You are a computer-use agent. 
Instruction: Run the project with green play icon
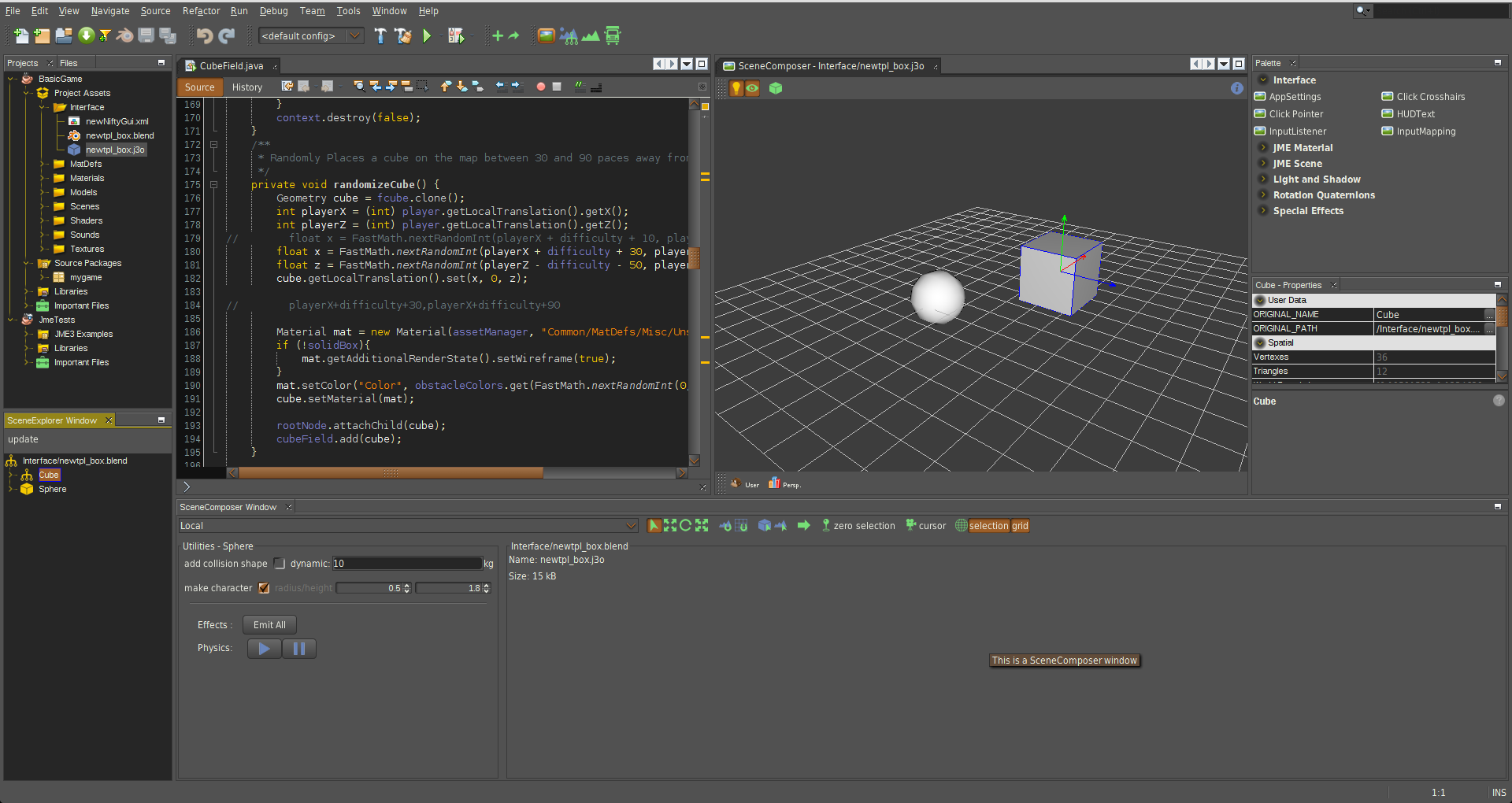tap(427, 35)
